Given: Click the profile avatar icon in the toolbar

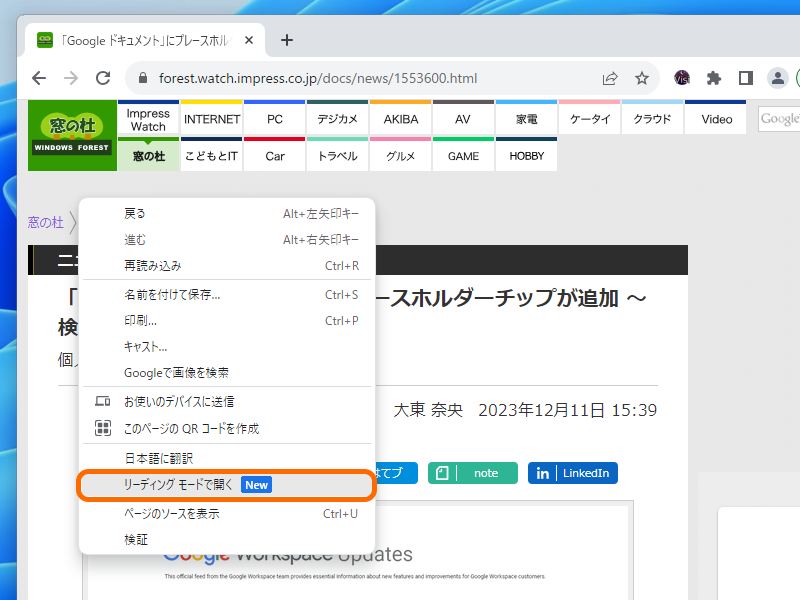Looking at the screenshot, I should pyautogui.click(x=777, y=77).
